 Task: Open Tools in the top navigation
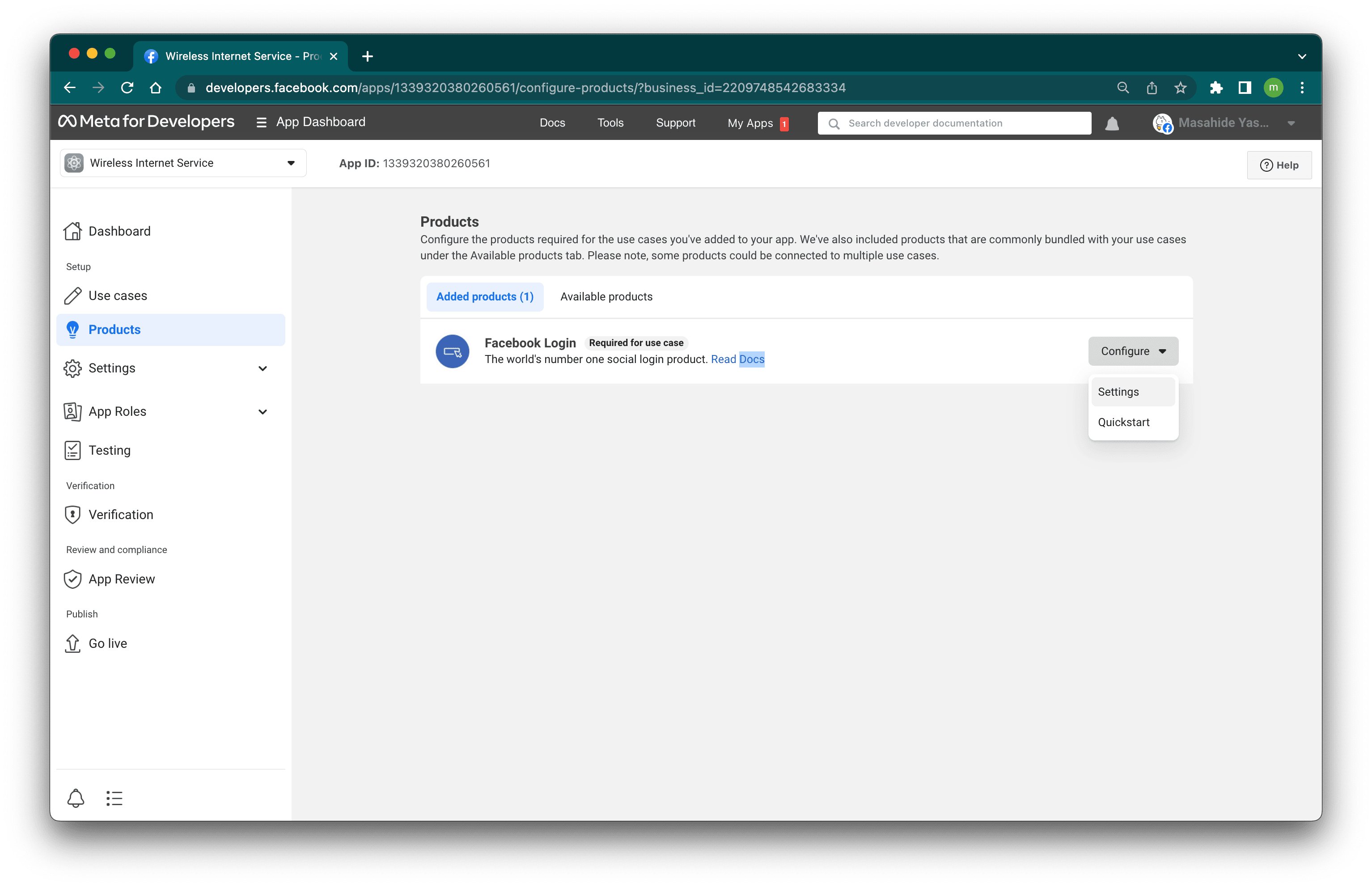(x=610, y=122)
